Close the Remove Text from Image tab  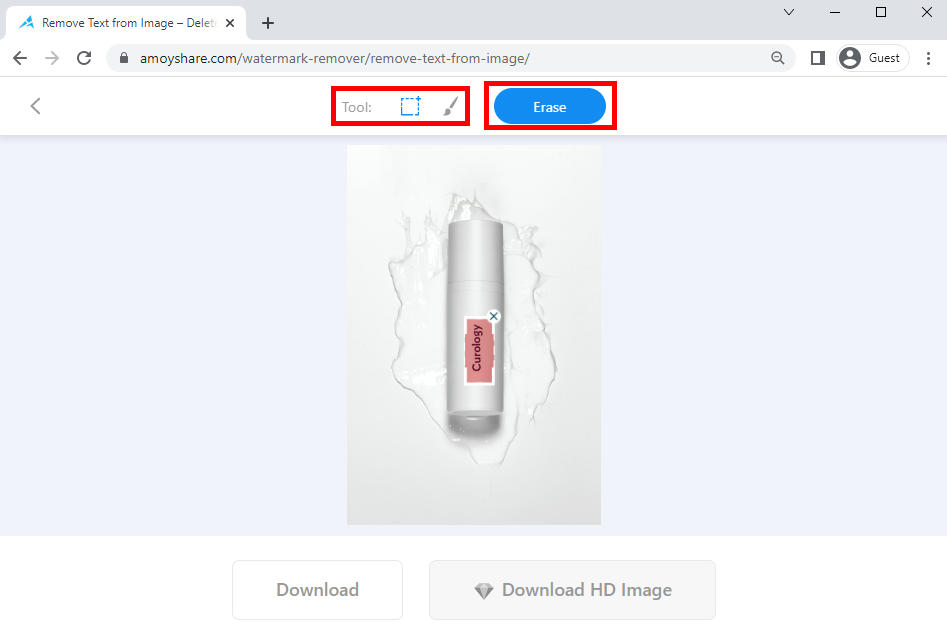(230, 23)
